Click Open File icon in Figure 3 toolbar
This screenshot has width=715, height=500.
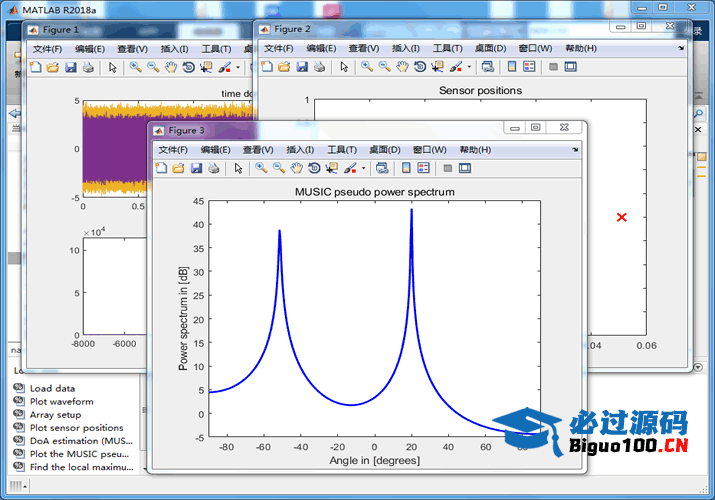click(x=178, y=168)
